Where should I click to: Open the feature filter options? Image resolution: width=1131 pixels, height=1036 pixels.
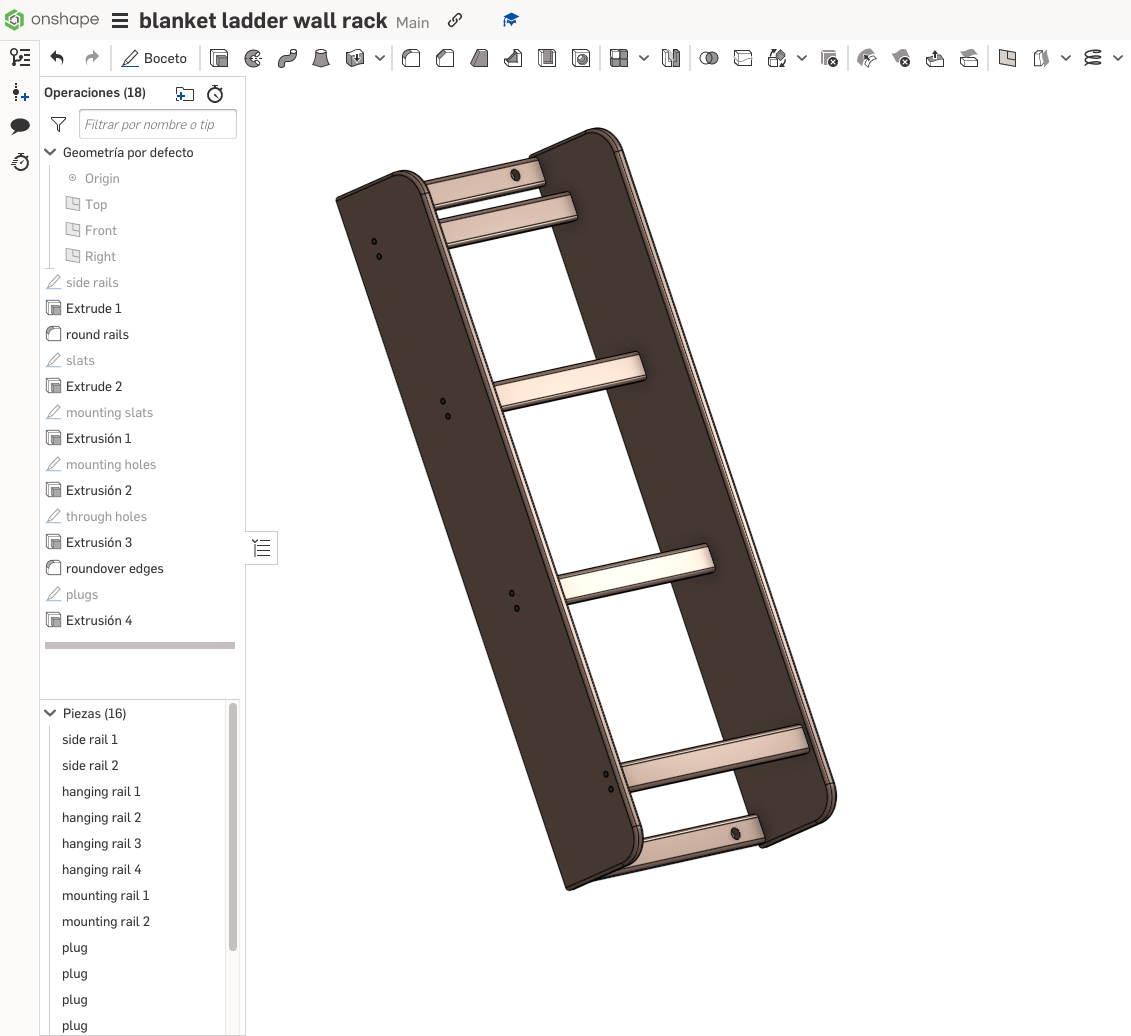coord(57,124)
